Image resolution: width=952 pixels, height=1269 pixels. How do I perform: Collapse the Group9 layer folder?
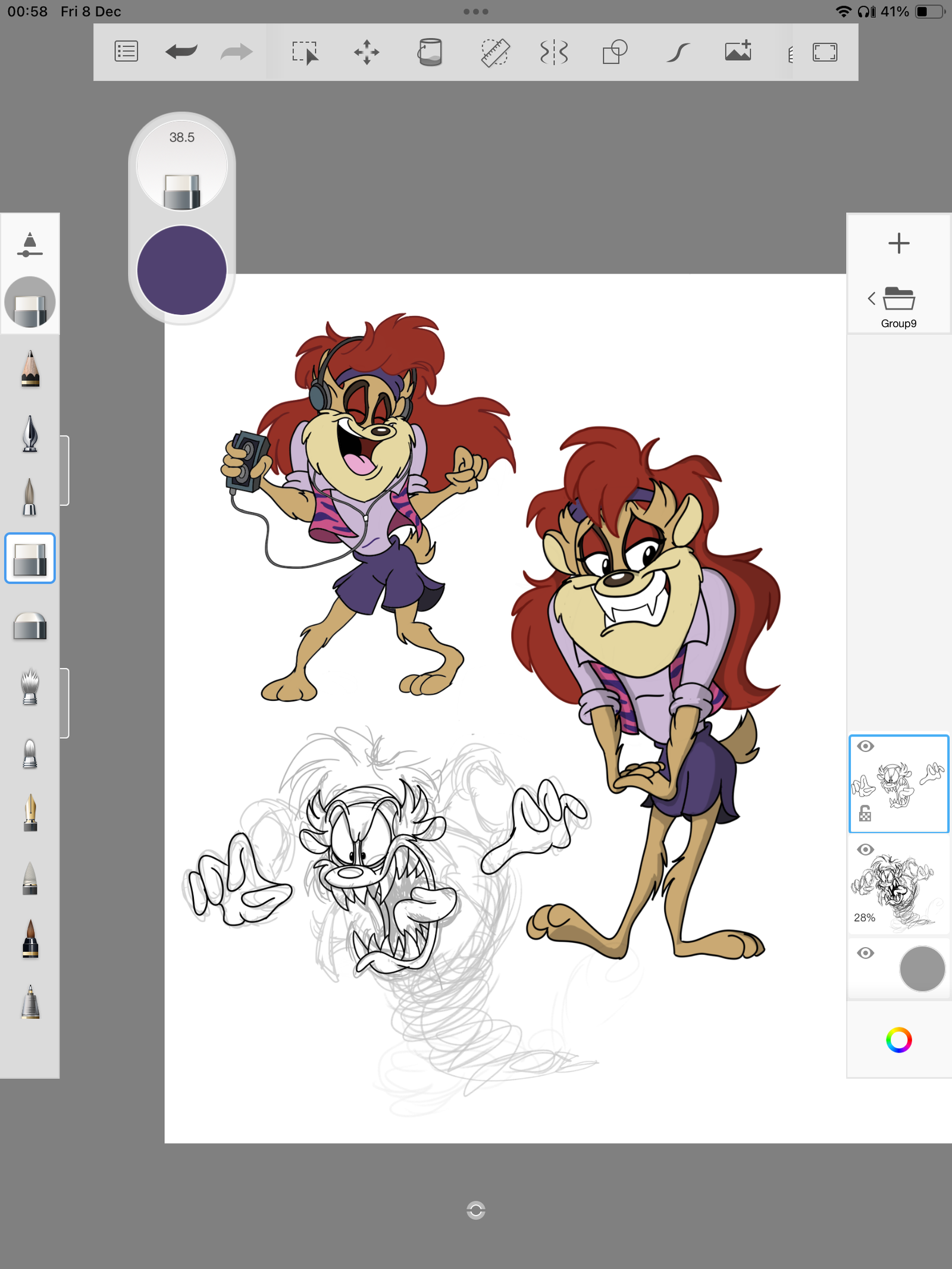coord(872,298)
